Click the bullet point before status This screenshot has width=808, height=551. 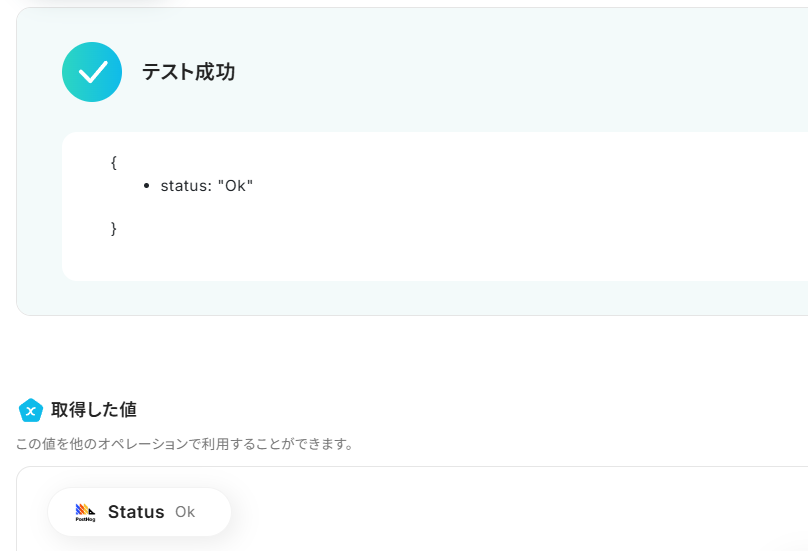coord(147,187)
